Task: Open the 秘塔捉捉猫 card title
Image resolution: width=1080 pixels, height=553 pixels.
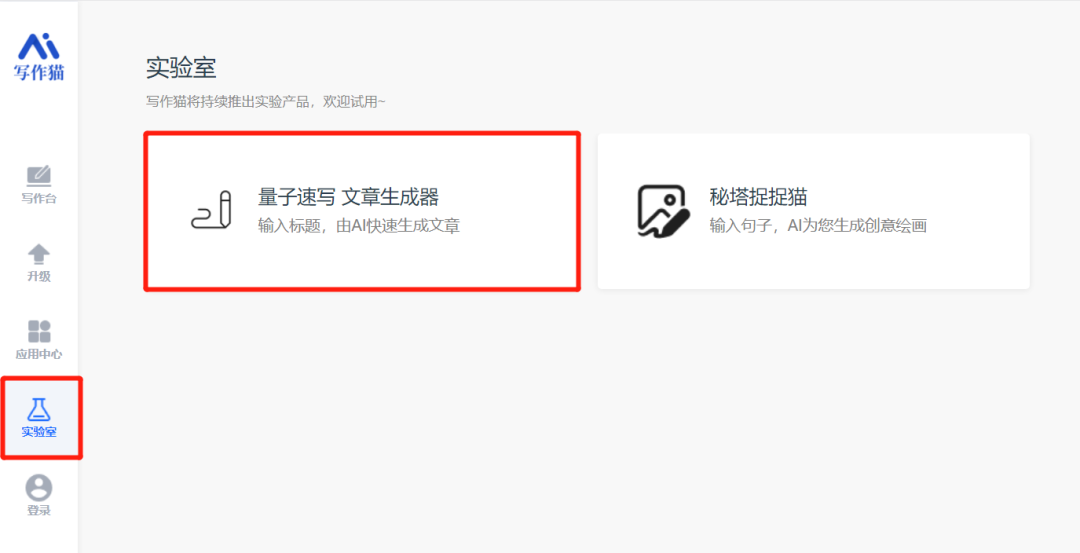Action: pos(758,197)
